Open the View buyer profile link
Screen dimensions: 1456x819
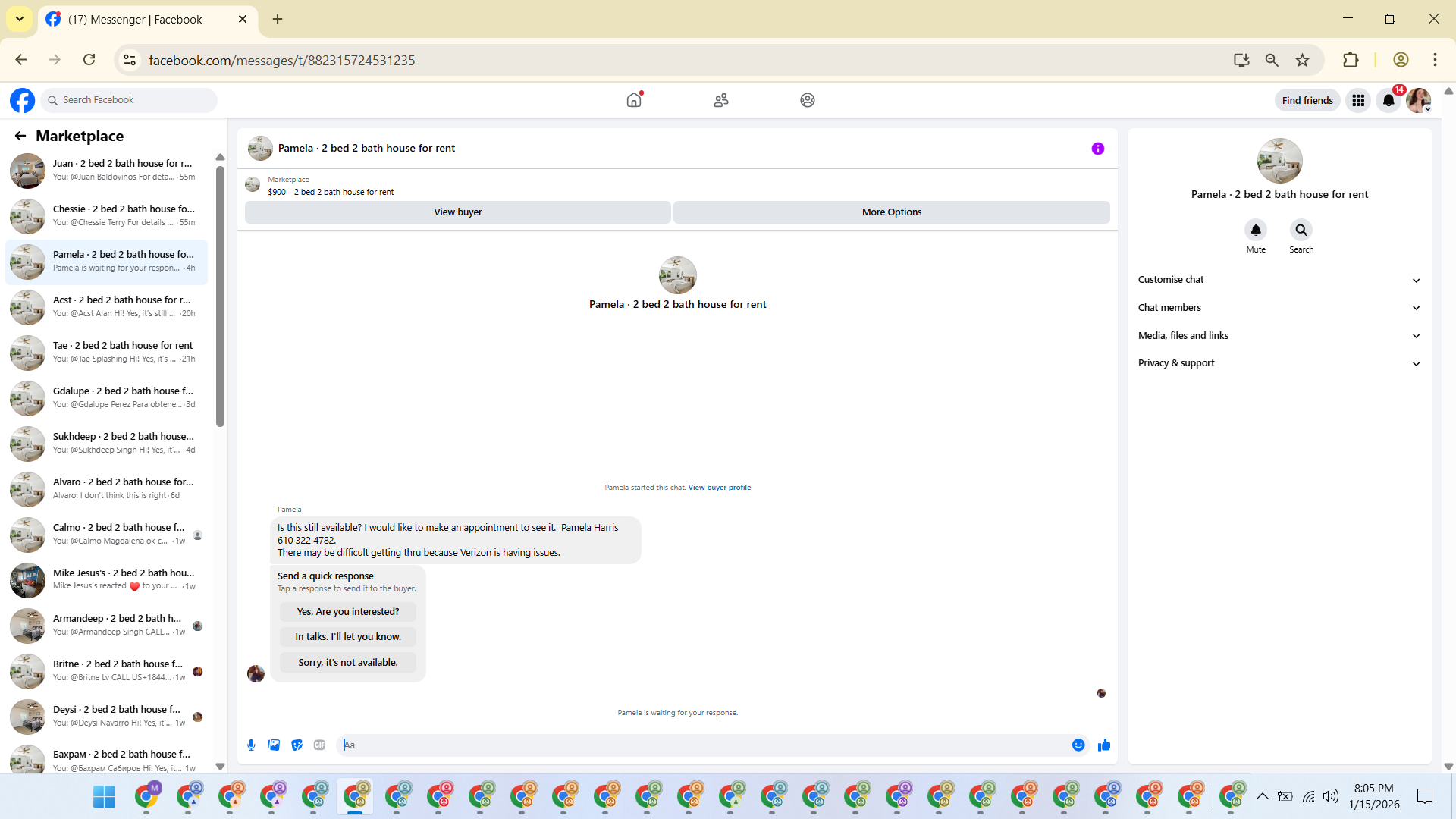[x=719, y=488]
